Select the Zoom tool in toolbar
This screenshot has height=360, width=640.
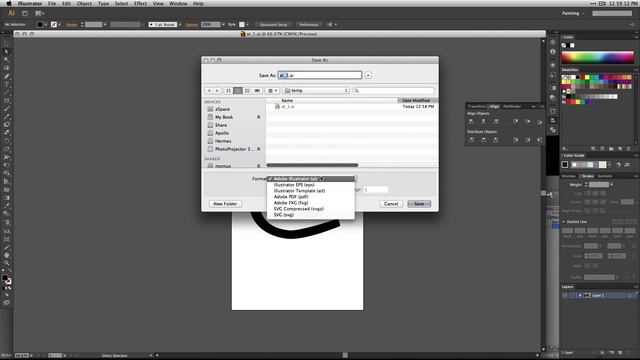[7, 263]
